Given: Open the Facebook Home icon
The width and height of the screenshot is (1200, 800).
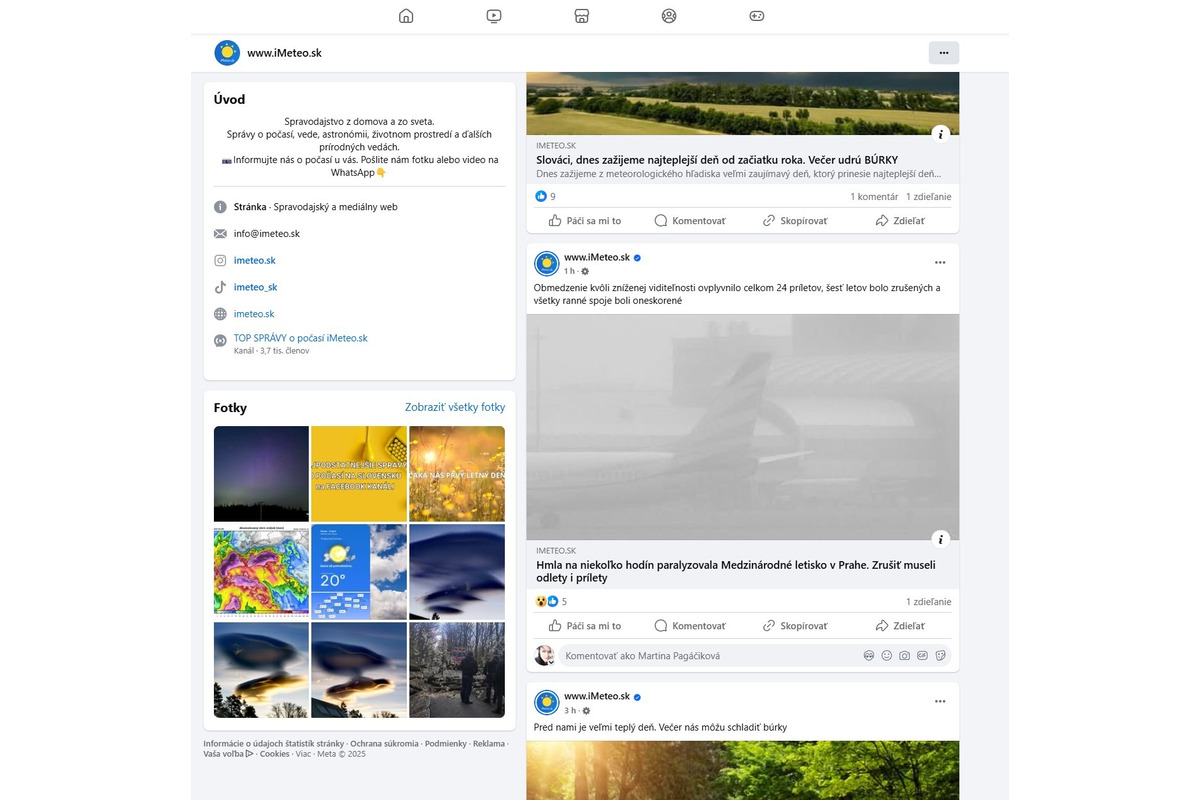Looking at the screenshot, I should (x=406, y=16).
